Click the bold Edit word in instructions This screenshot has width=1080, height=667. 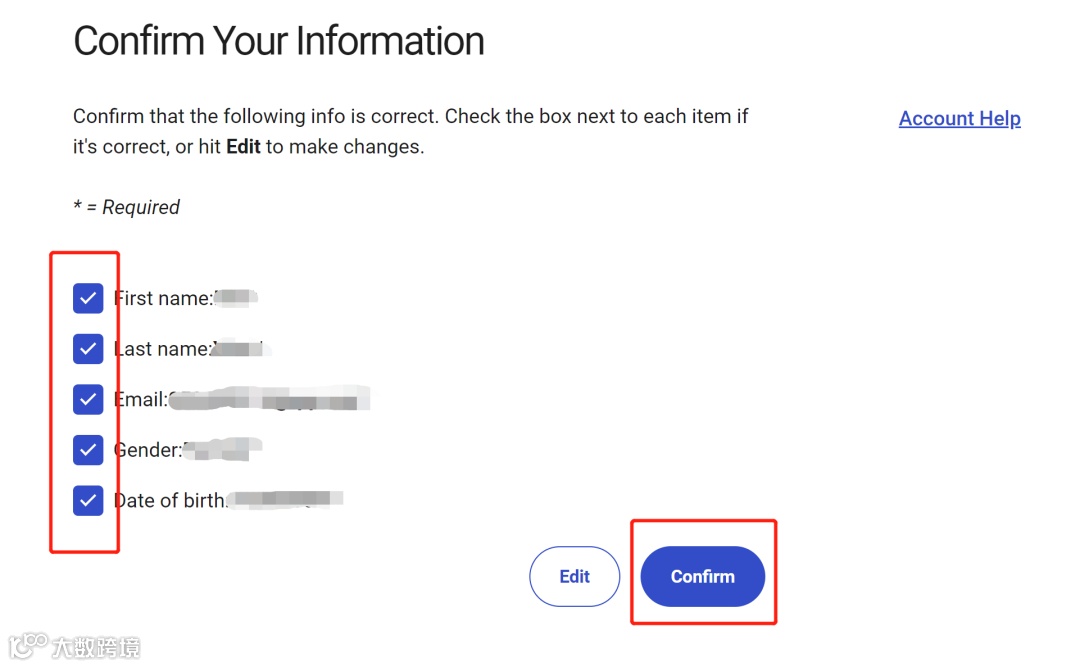[x=243, y=147]
